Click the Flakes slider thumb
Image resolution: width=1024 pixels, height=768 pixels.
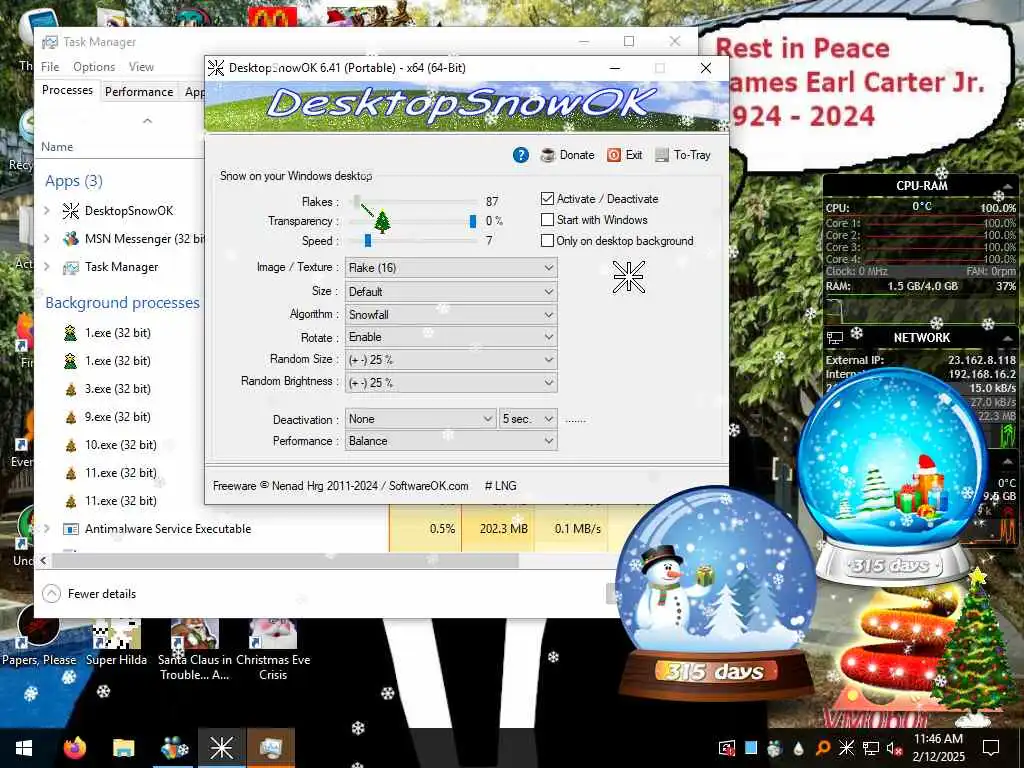click(x=357, y=201)
